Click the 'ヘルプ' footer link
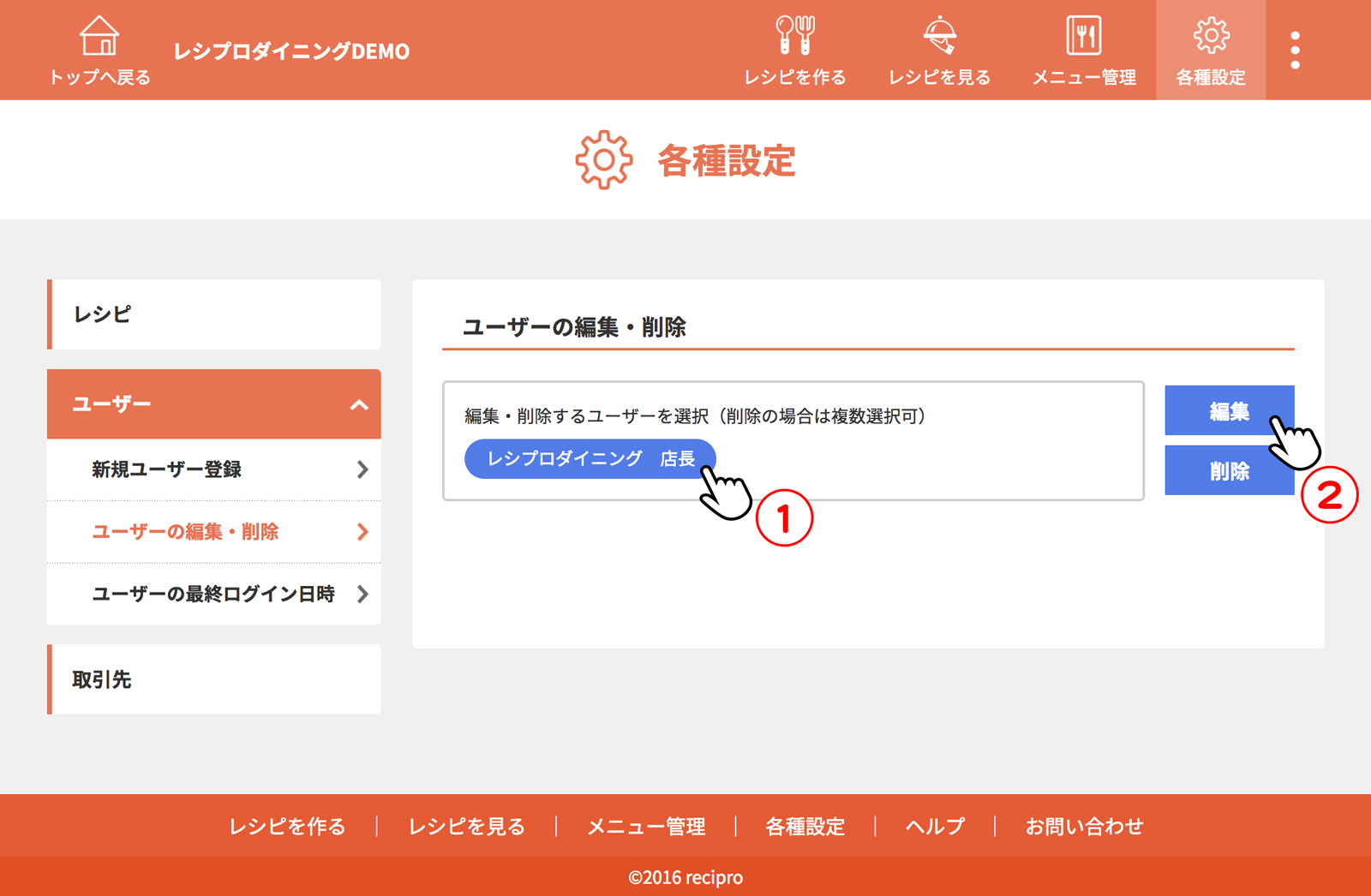The image size is (1371, 896). click(x=935, y=827)
